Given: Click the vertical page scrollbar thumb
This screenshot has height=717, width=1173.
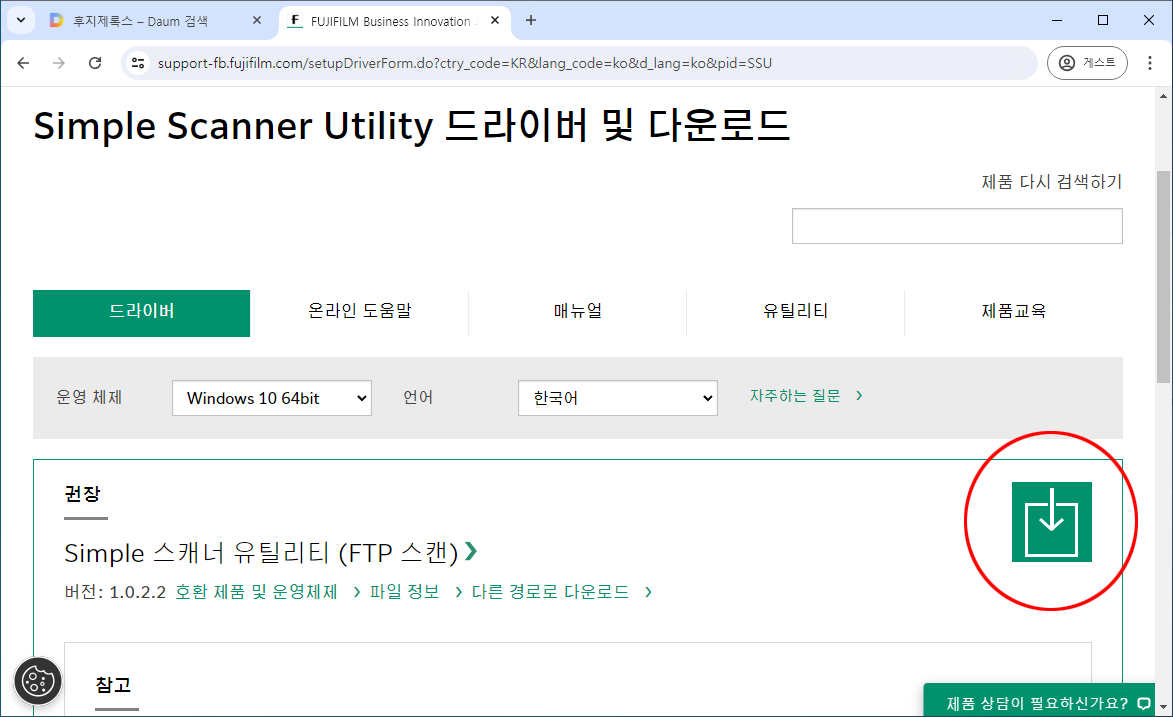Looking at the screenshot, I should coord(1163,277).
